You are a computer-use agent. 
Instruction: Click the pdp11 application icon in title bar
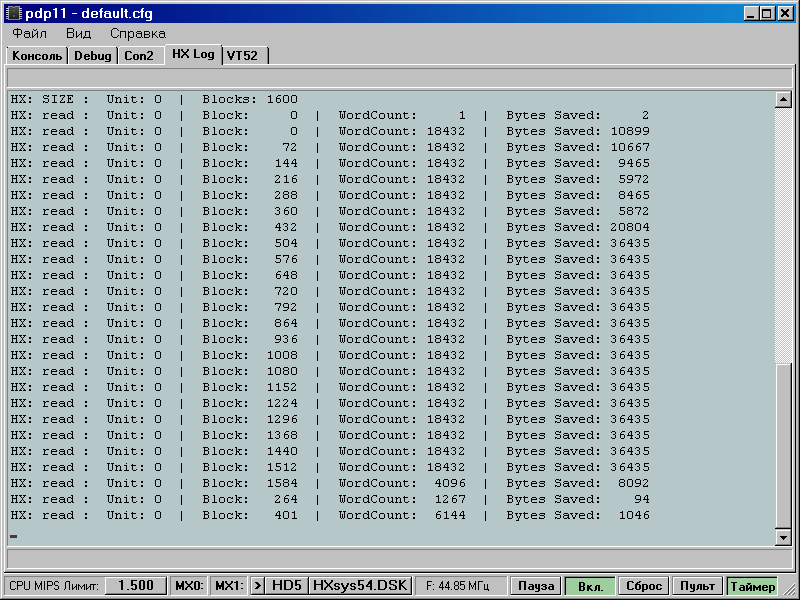[x=13, y=13]
